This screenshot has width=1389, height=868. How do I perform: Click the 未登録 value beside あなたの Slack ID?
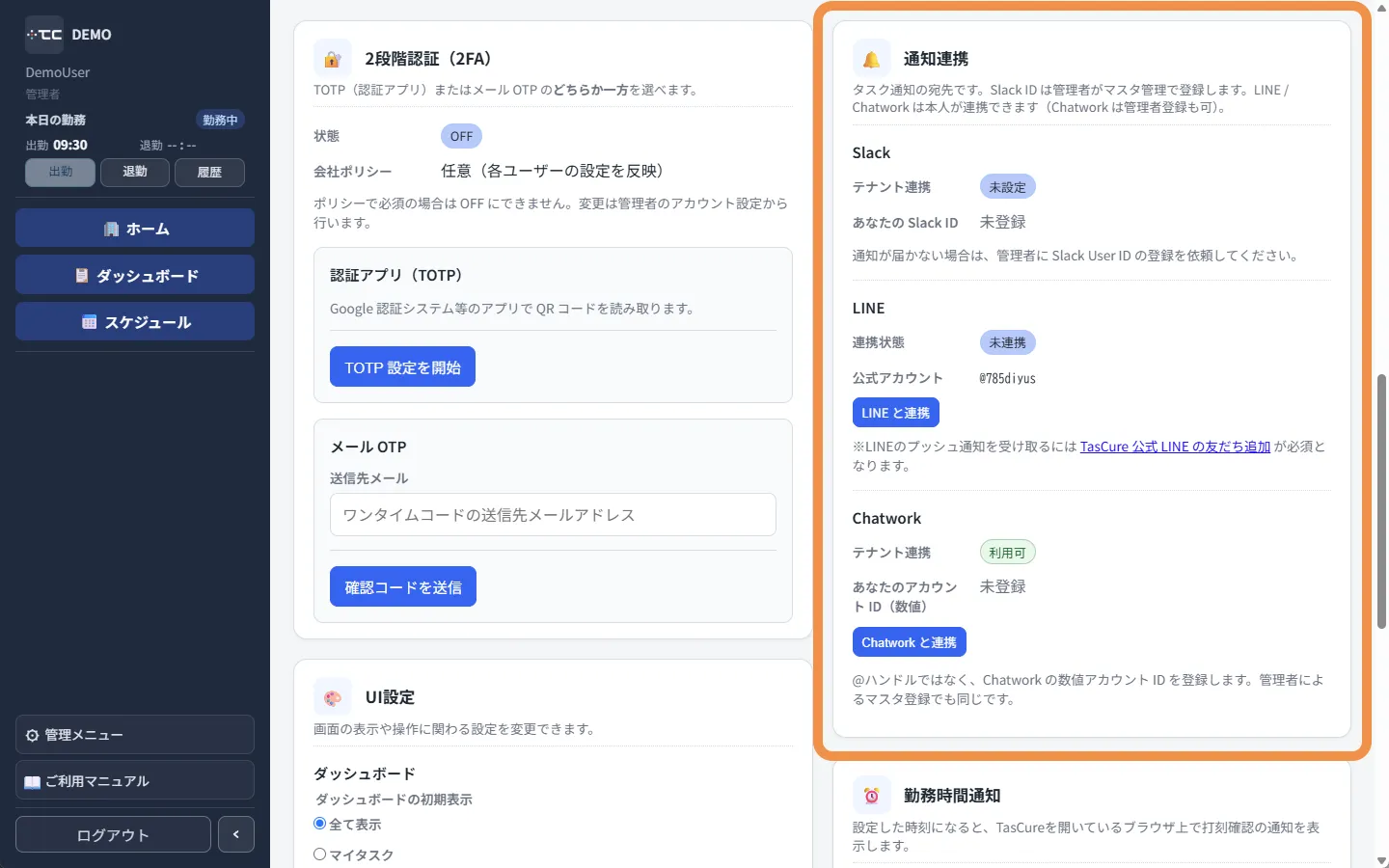point(1003,222)
